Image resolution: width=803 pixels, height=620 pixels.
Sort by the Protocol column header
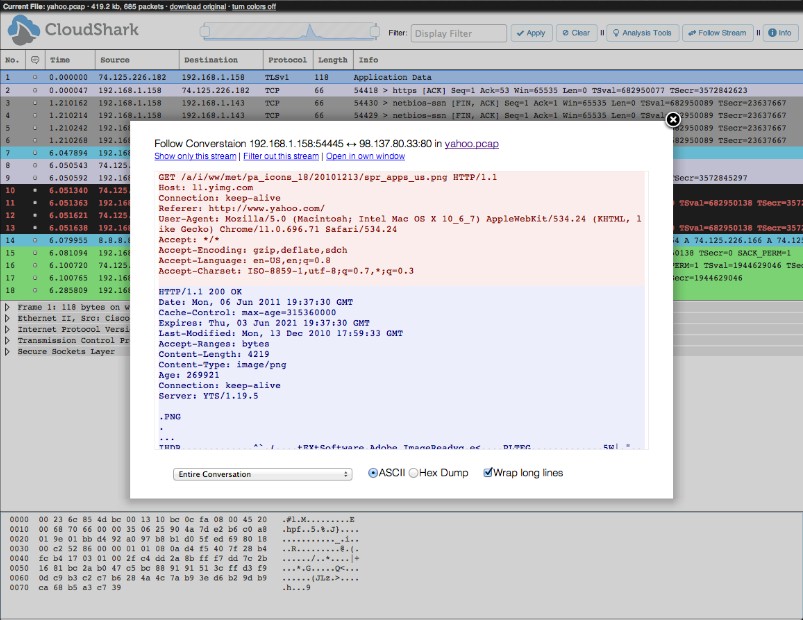coord(287,60)
